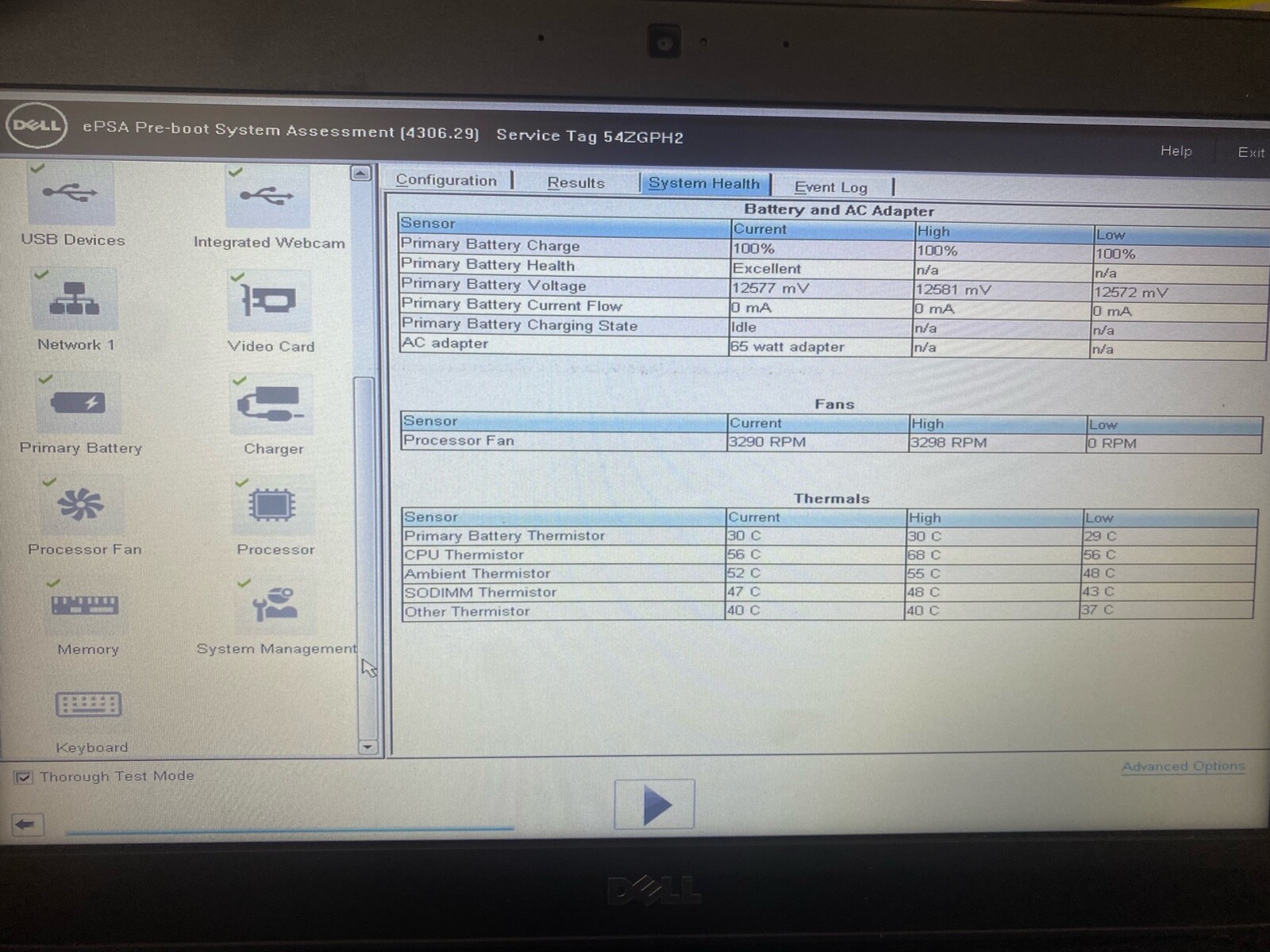Toggle Thorough Test Mode checkbox
Viewport: 1270px width, 952px height.
24,777
